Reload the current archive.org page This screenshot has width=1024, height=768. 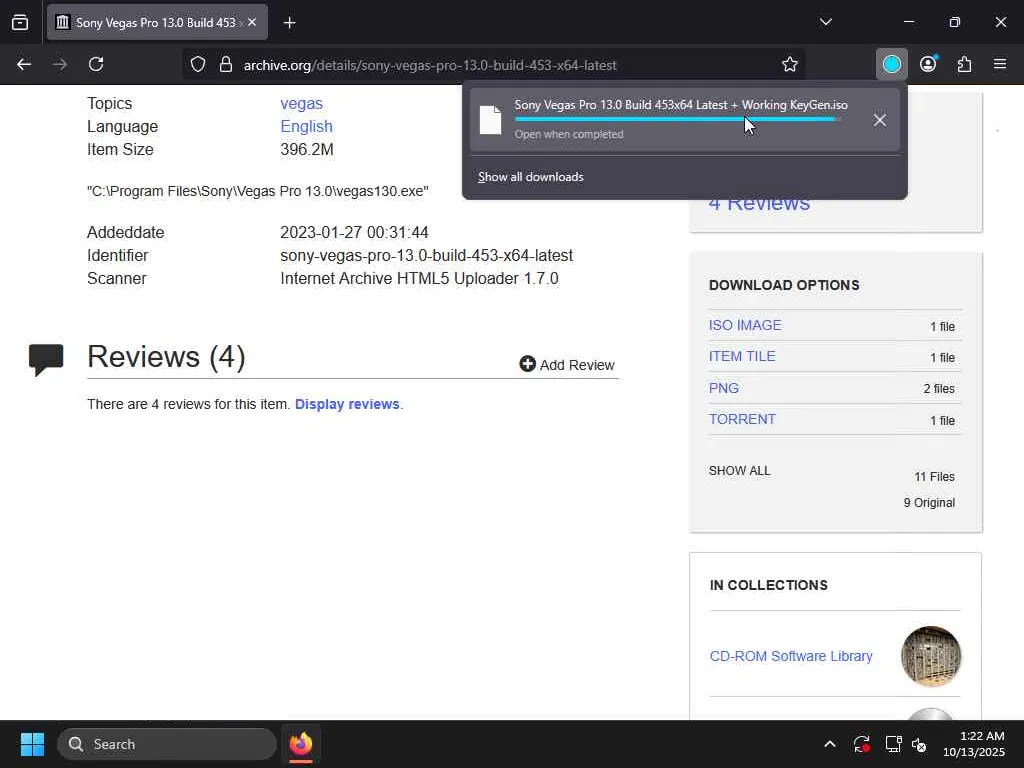tap(96, 64)
